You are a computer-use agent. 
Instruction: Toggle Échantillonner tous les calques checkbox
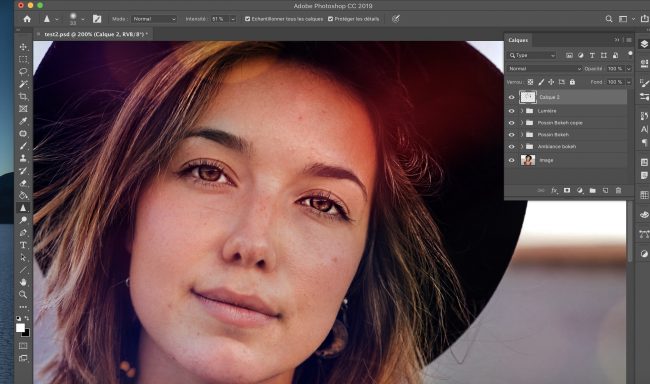click(247, 19)
